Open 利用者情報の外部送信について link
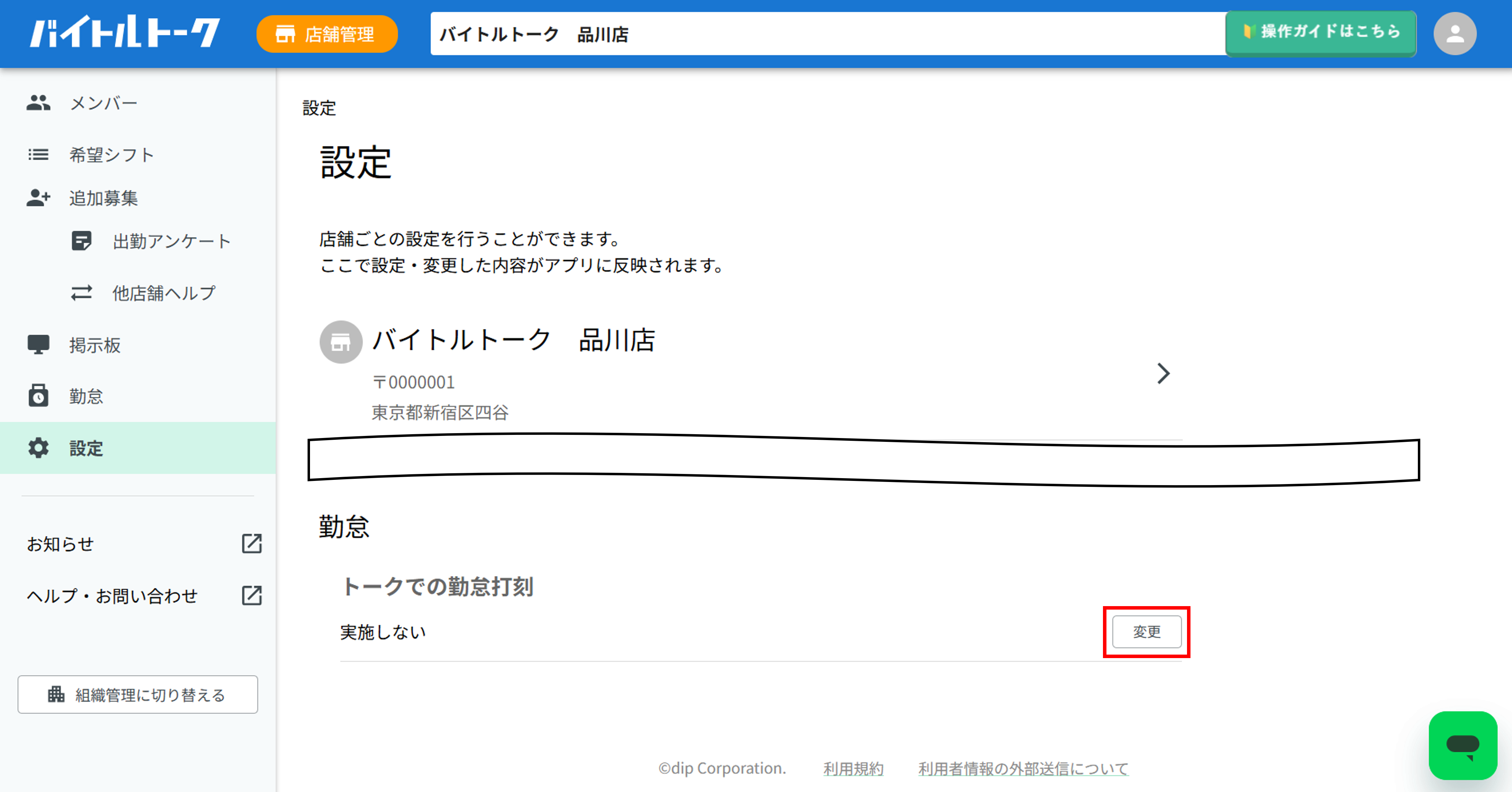 (1024, 769)
